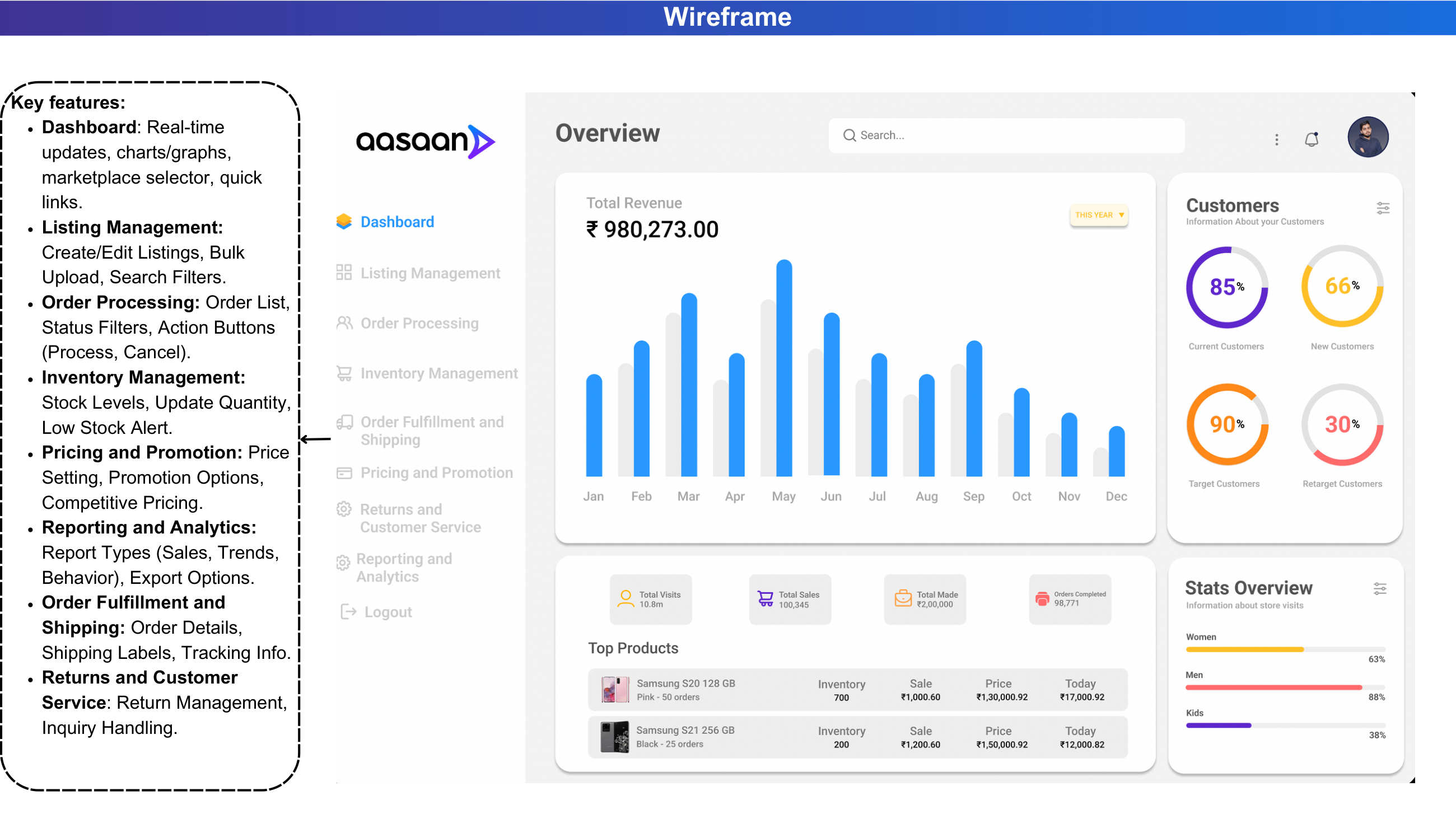Open the three-dot more options menu
Image resolution: width=1456 pixels, height=819 pixels.
coord(1276,139)
